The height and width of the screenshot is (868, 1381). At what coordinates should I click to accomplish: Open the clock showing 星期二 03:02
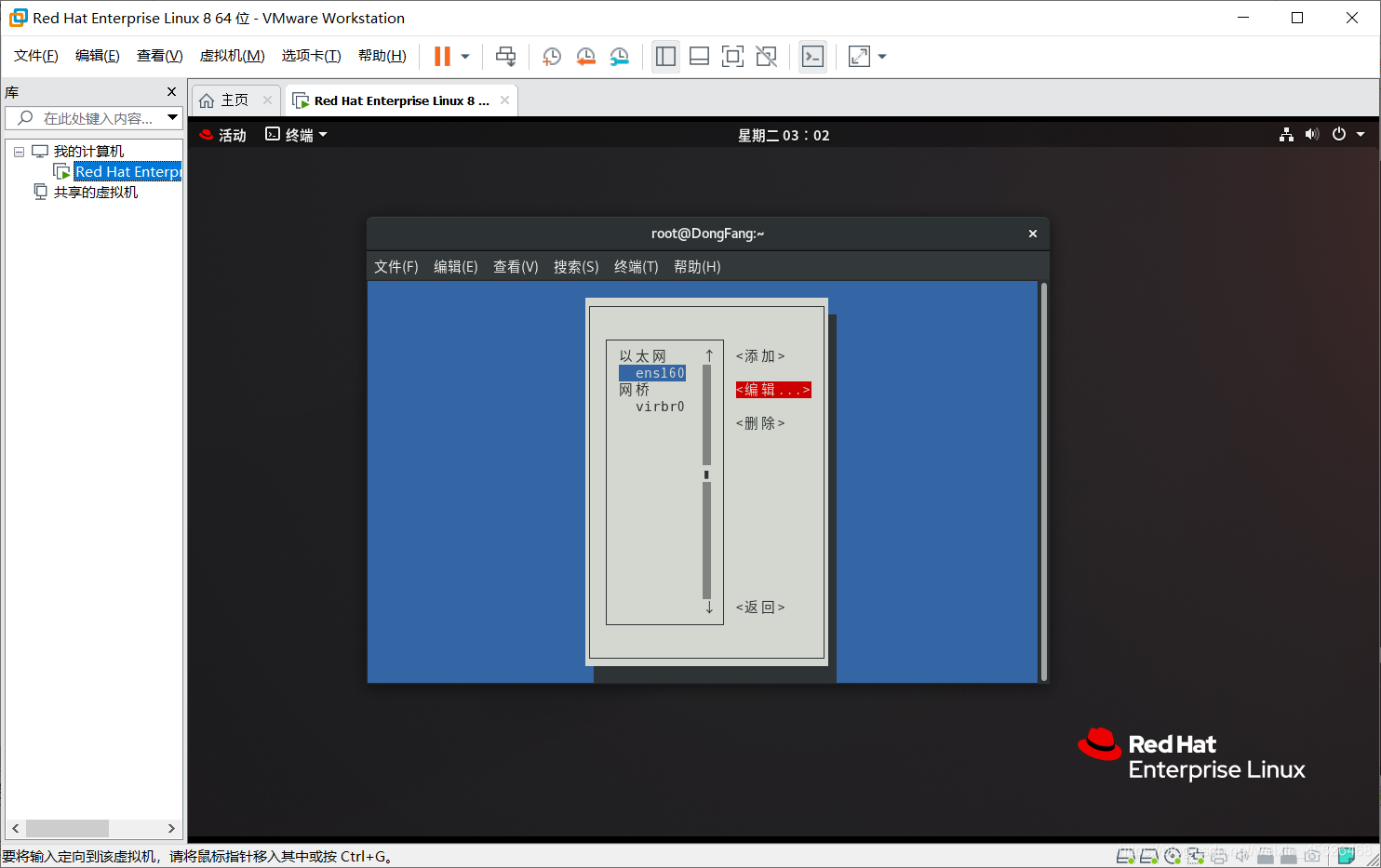[x=784, y=135]
